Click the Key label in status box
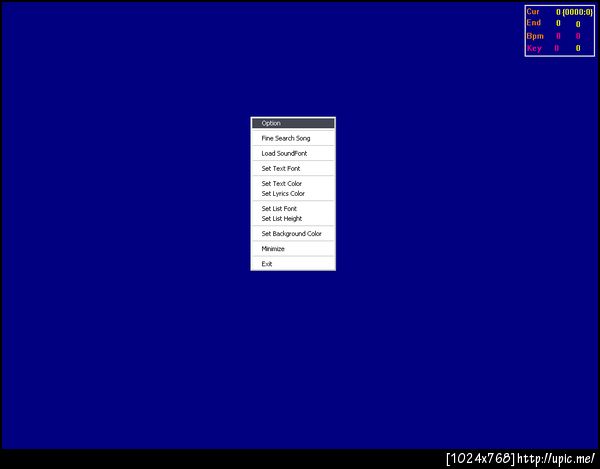 534,48
